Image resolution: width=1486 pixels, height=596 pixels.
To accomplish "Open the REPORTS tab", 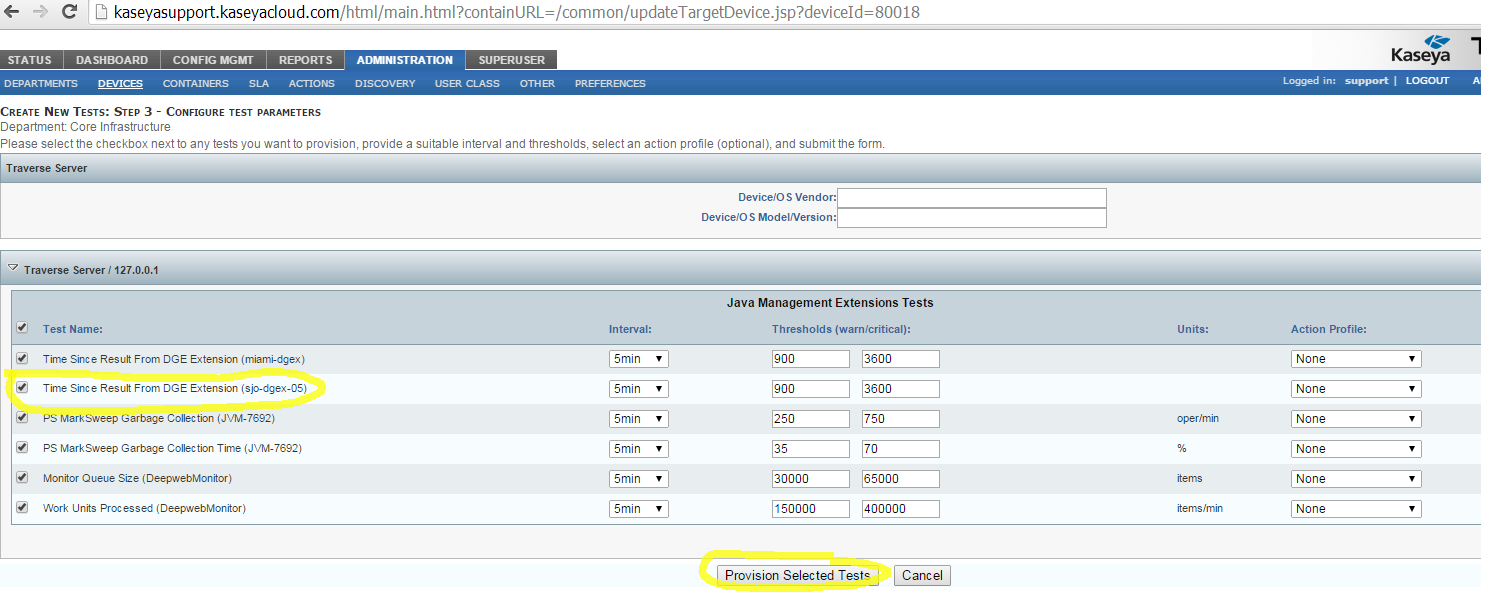I will click(305, 60).
